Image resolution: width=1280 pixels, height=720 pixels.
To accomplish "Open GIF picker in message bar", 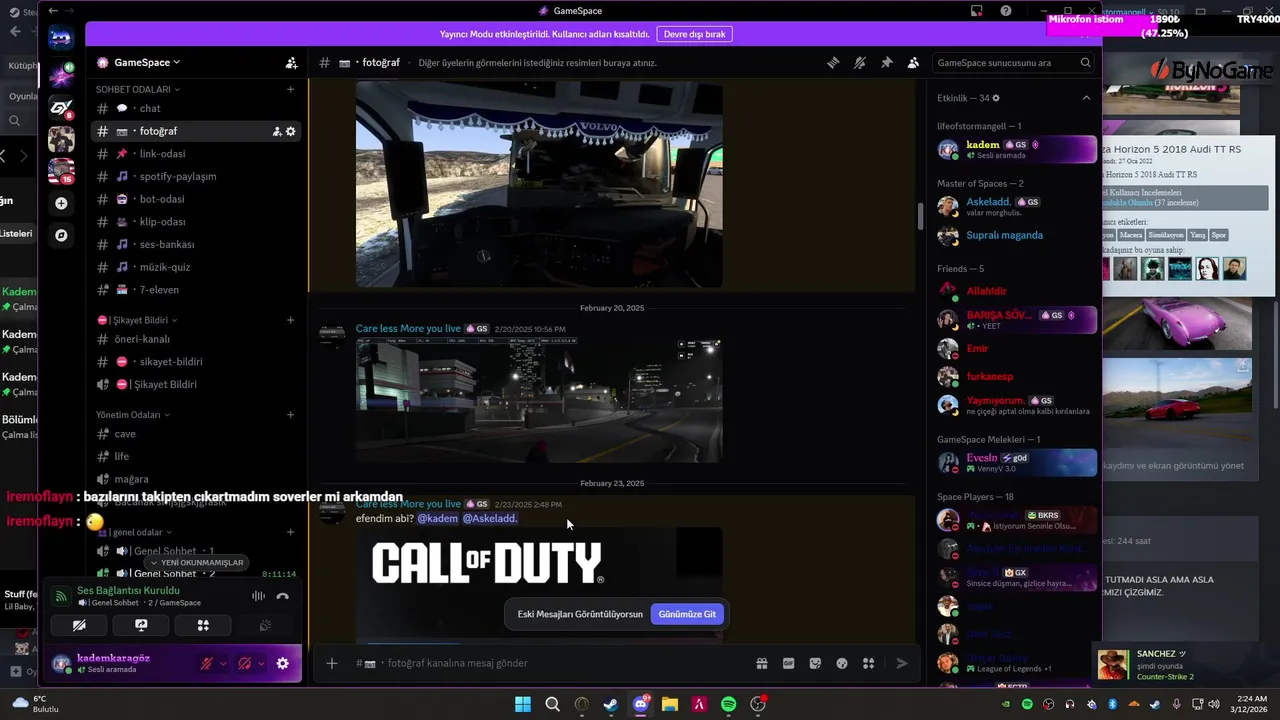I will pos(788,663).
